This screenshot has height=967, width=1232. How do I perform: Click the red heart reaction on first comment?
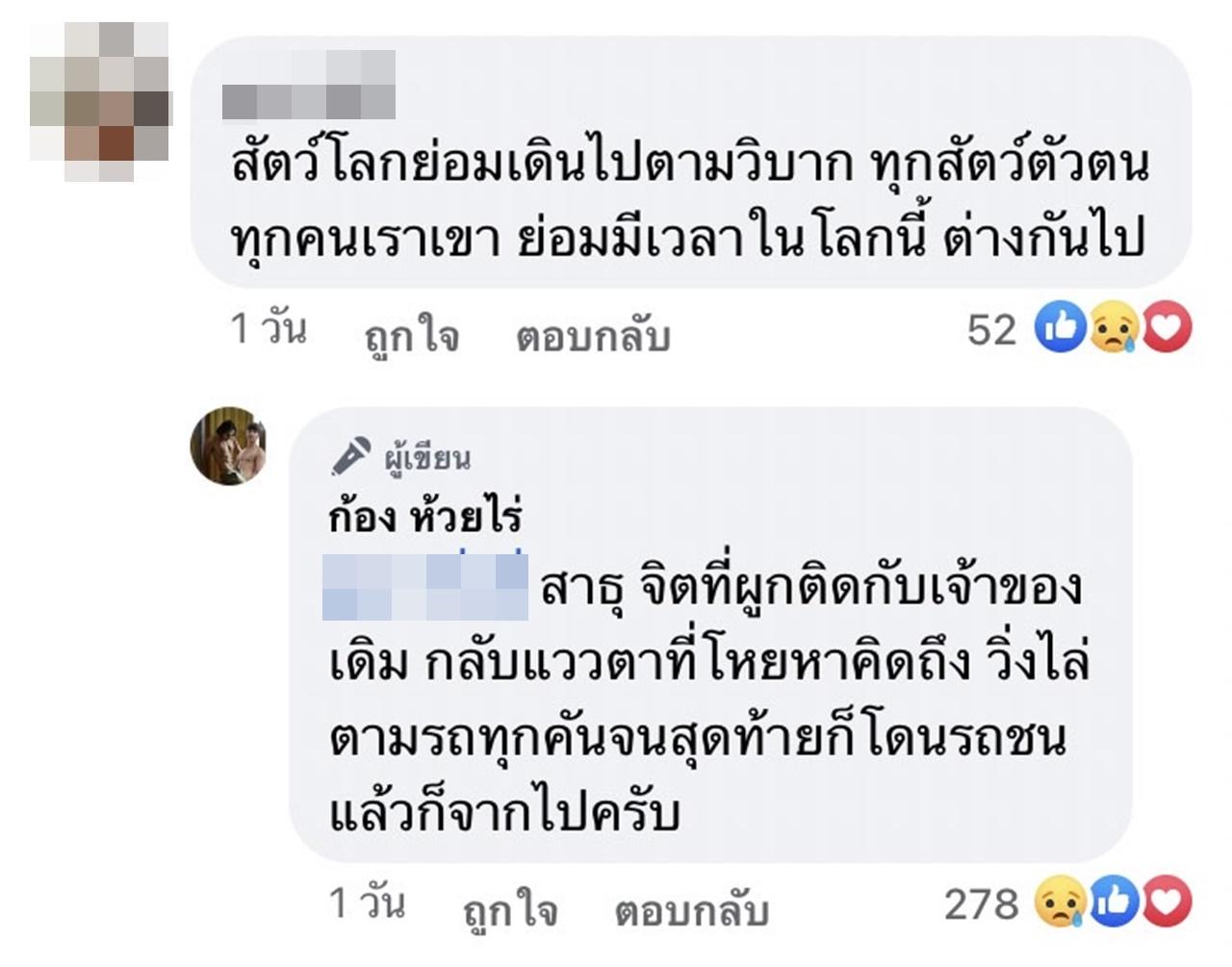click(x=1168, y=329)
